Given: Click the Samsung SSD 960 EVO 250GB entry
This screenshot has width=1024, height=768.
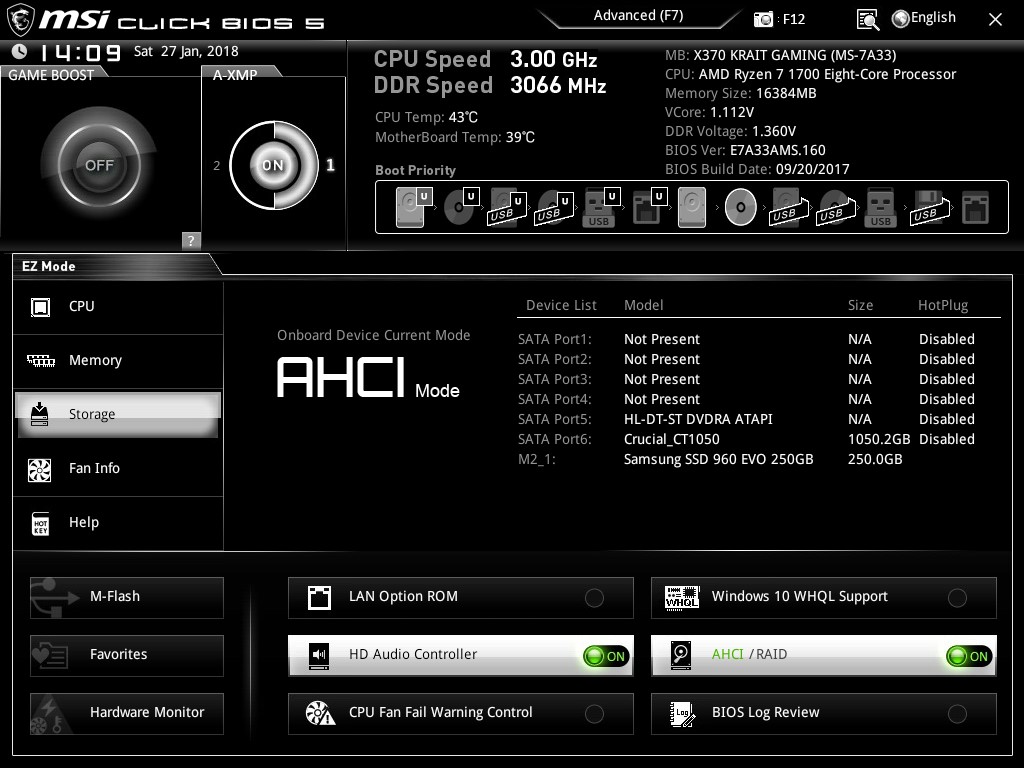Looking at the screenshot, I should (718, 460).
